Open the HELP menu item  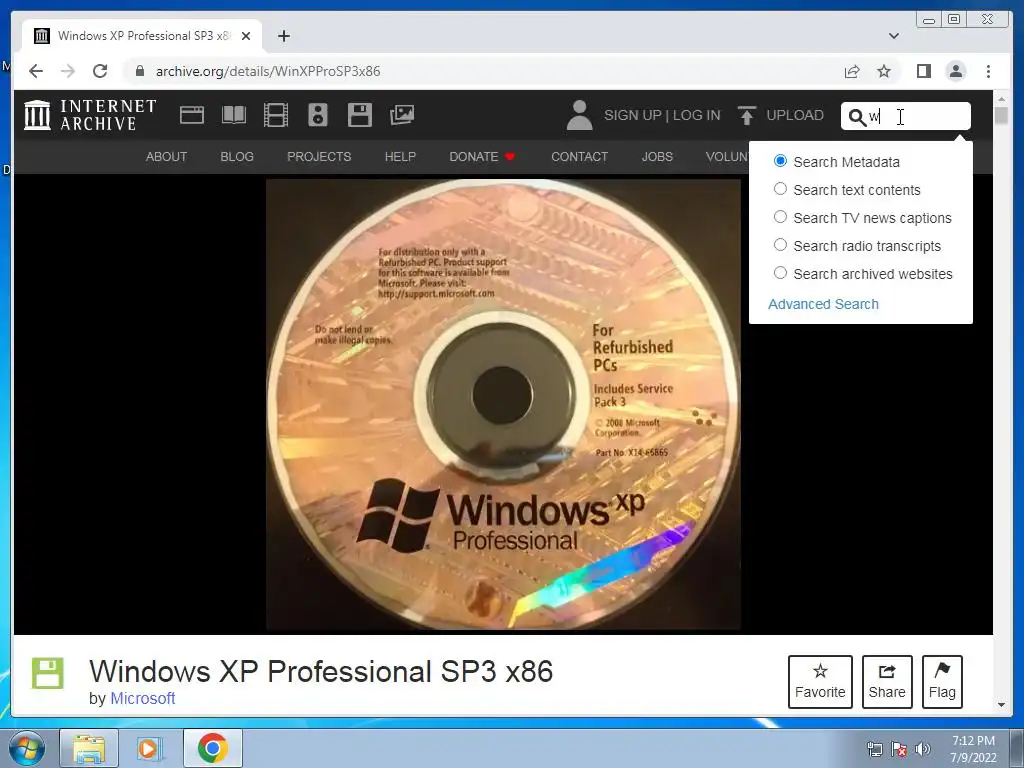click(400, 157)
